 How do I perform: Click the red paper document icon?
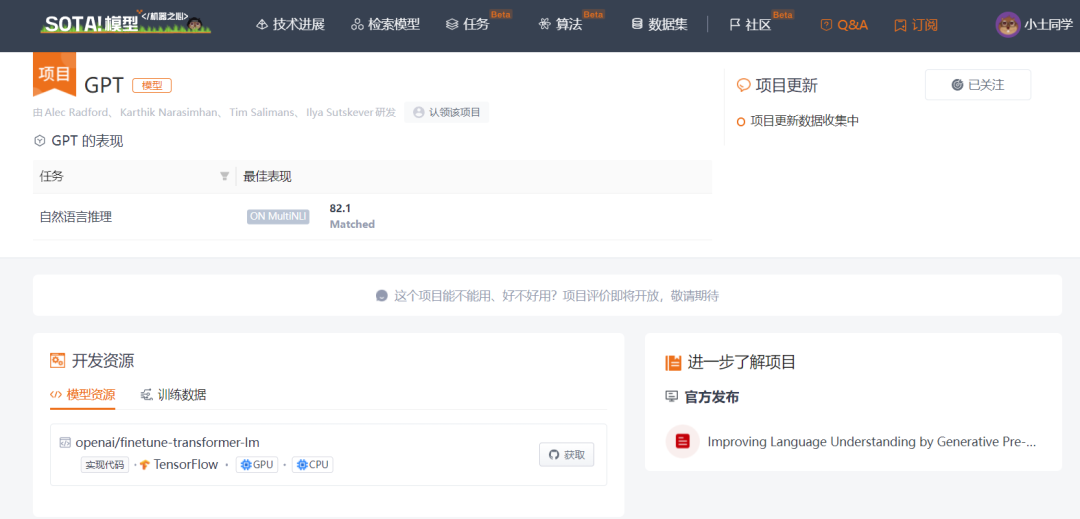pyautogui.click(x=682, y=441)
